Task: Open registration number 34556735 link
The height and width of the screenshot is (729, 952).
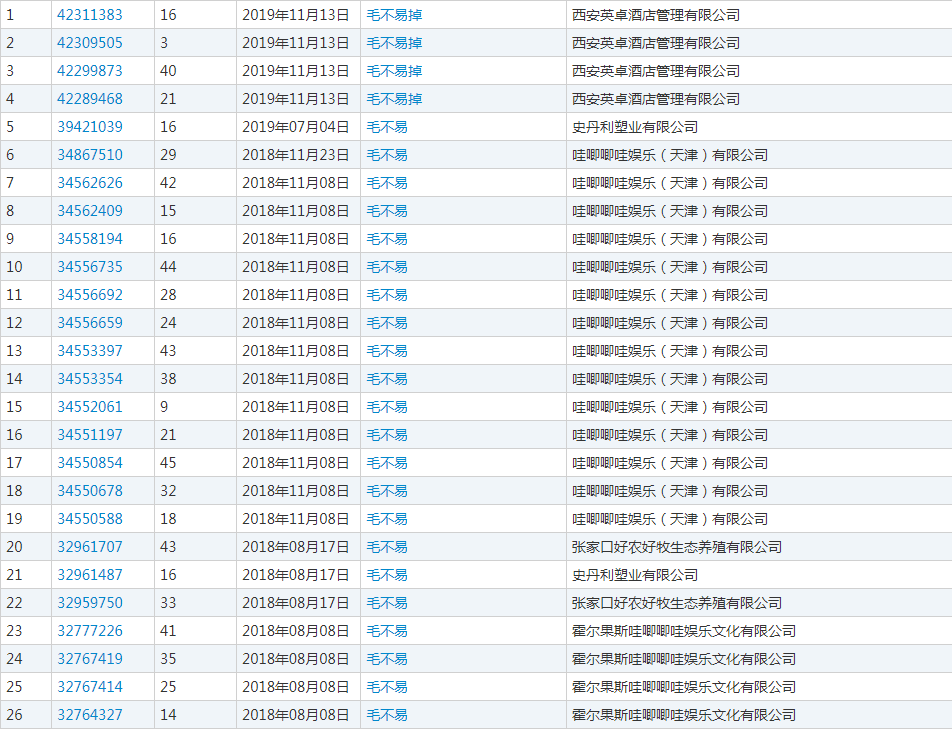Action: click(90, 266)
